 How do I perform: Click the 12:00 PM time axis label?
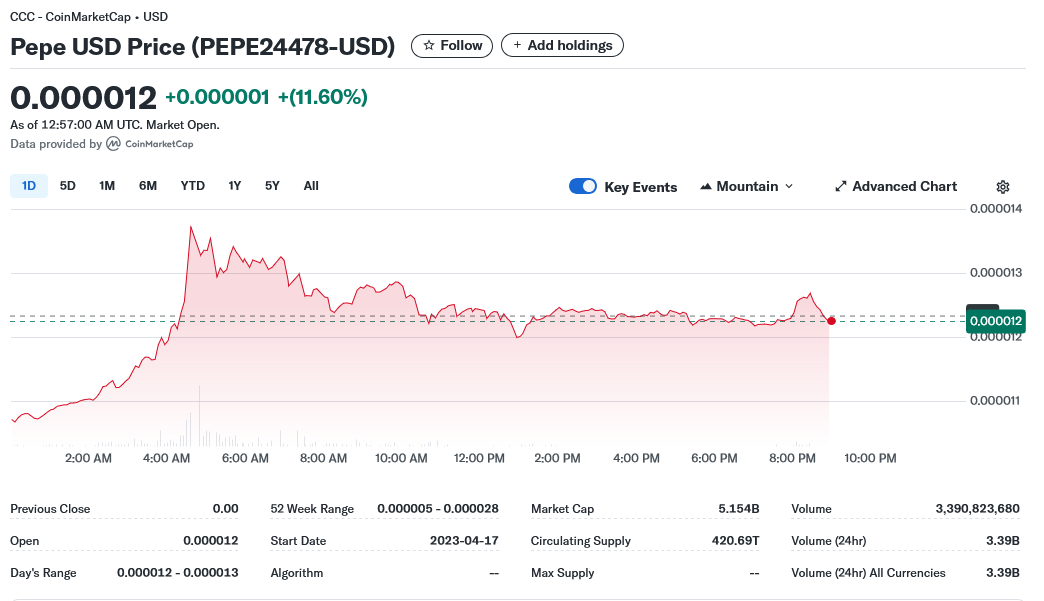coord(479,458)
